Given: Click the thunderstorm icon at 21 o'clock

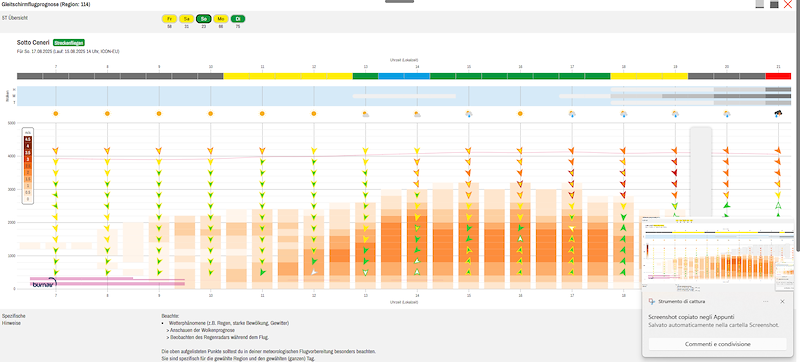Looking at the screenshot, I should (779, 114).
